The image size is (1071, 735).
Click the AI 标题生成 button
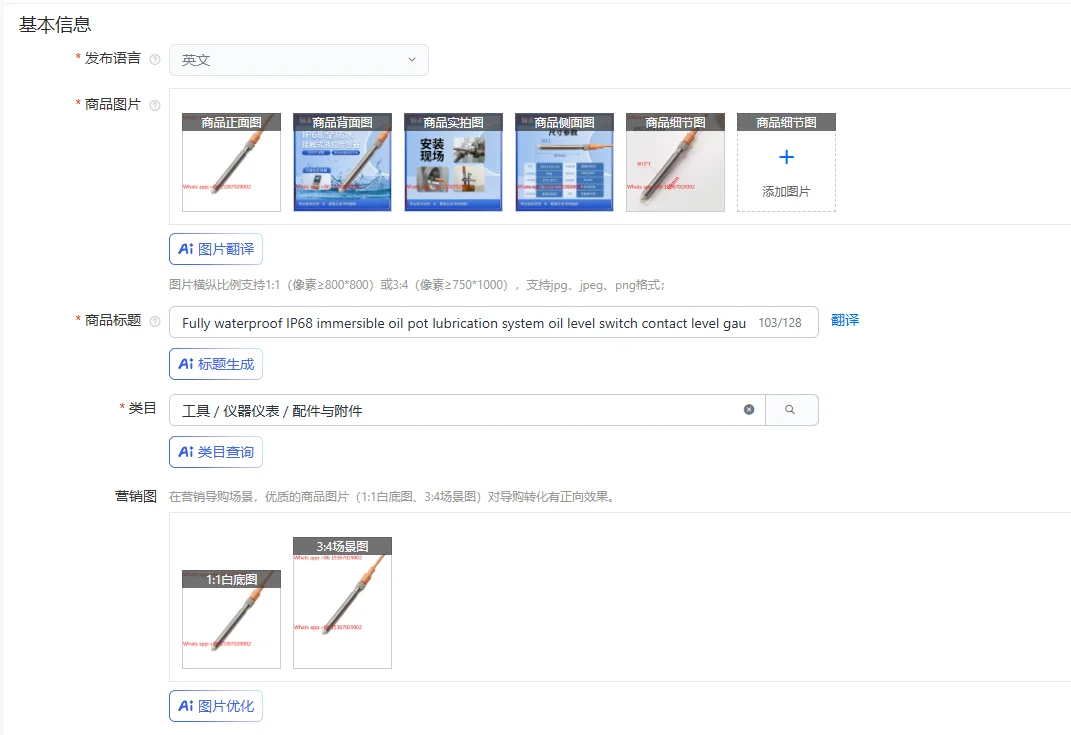[x=216, y=364]
